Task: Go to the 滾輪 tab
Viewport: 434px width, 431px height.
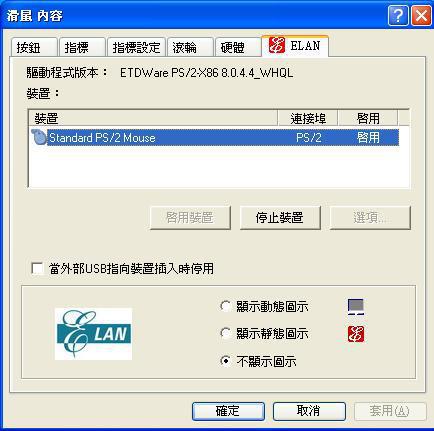Action: tap(190, 47)
